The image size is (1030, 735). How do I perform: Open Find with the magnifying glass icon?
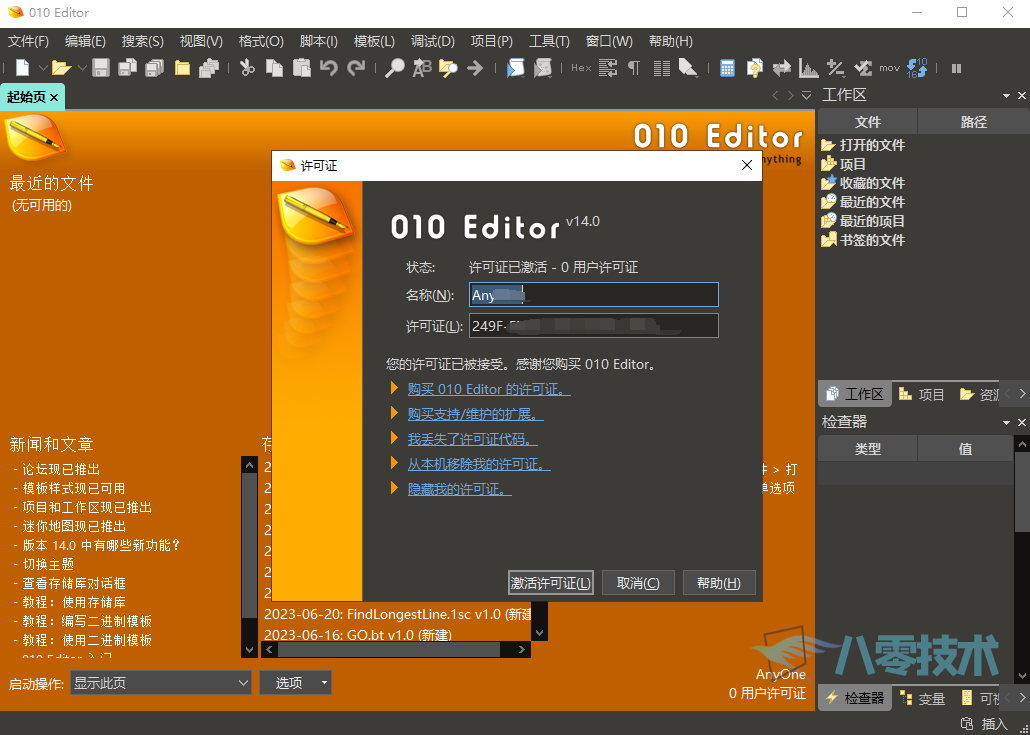click(x=394, y=68)
